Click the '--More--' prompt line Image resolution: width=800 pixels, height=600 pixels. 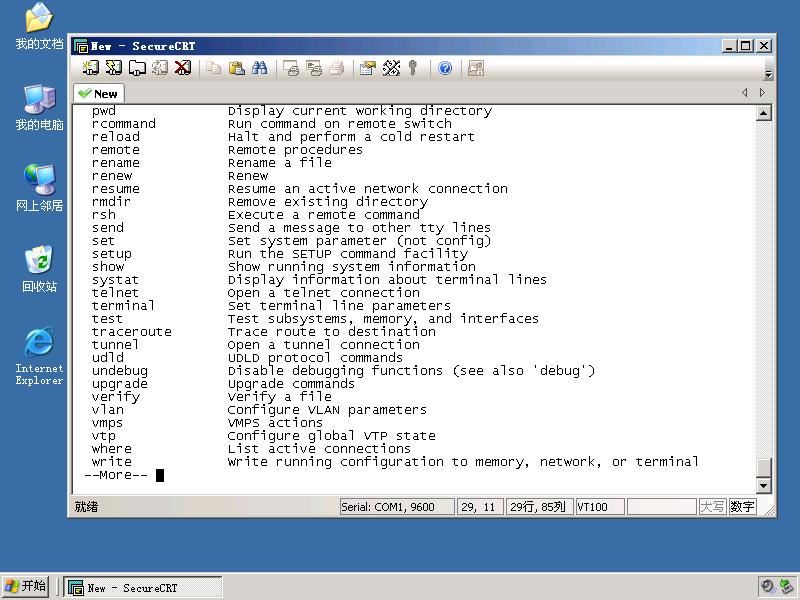(x=116, y=475)
